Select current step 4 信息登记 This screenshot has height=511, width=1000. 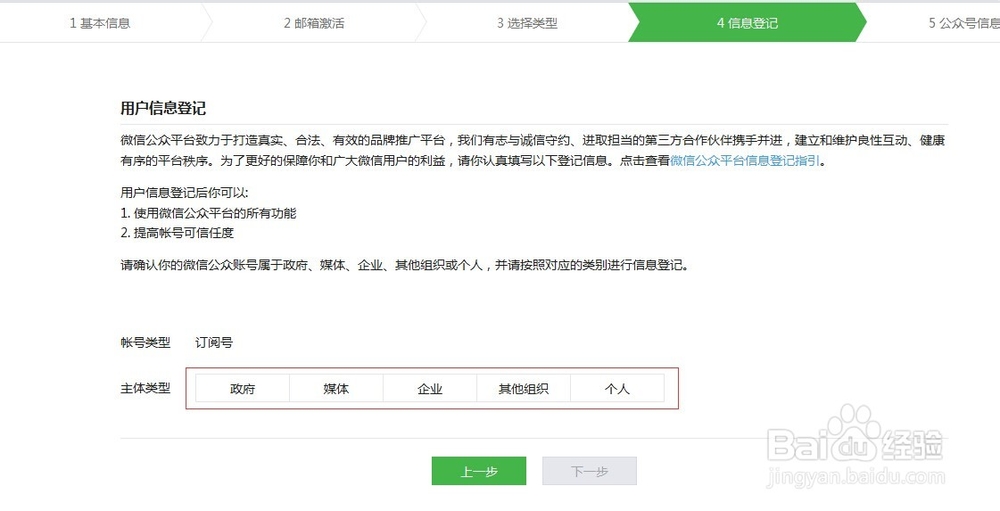(x=747, y=23)
